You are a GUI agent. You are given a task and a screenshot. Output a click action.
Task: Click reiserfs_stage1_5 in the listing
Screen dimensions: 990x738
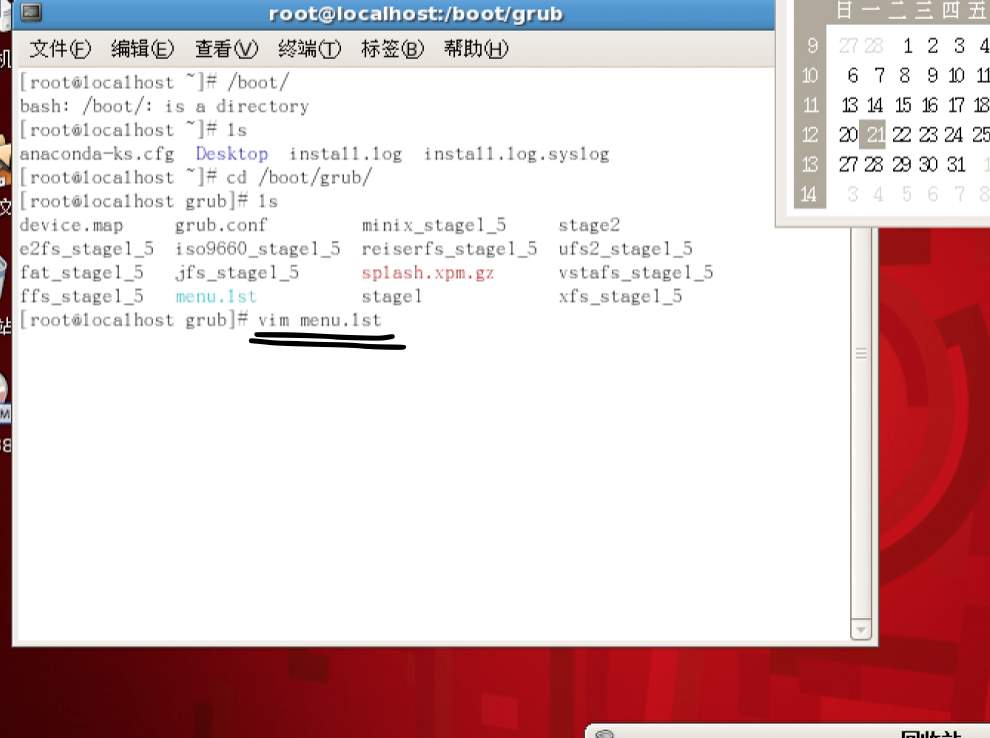[449, 249]
